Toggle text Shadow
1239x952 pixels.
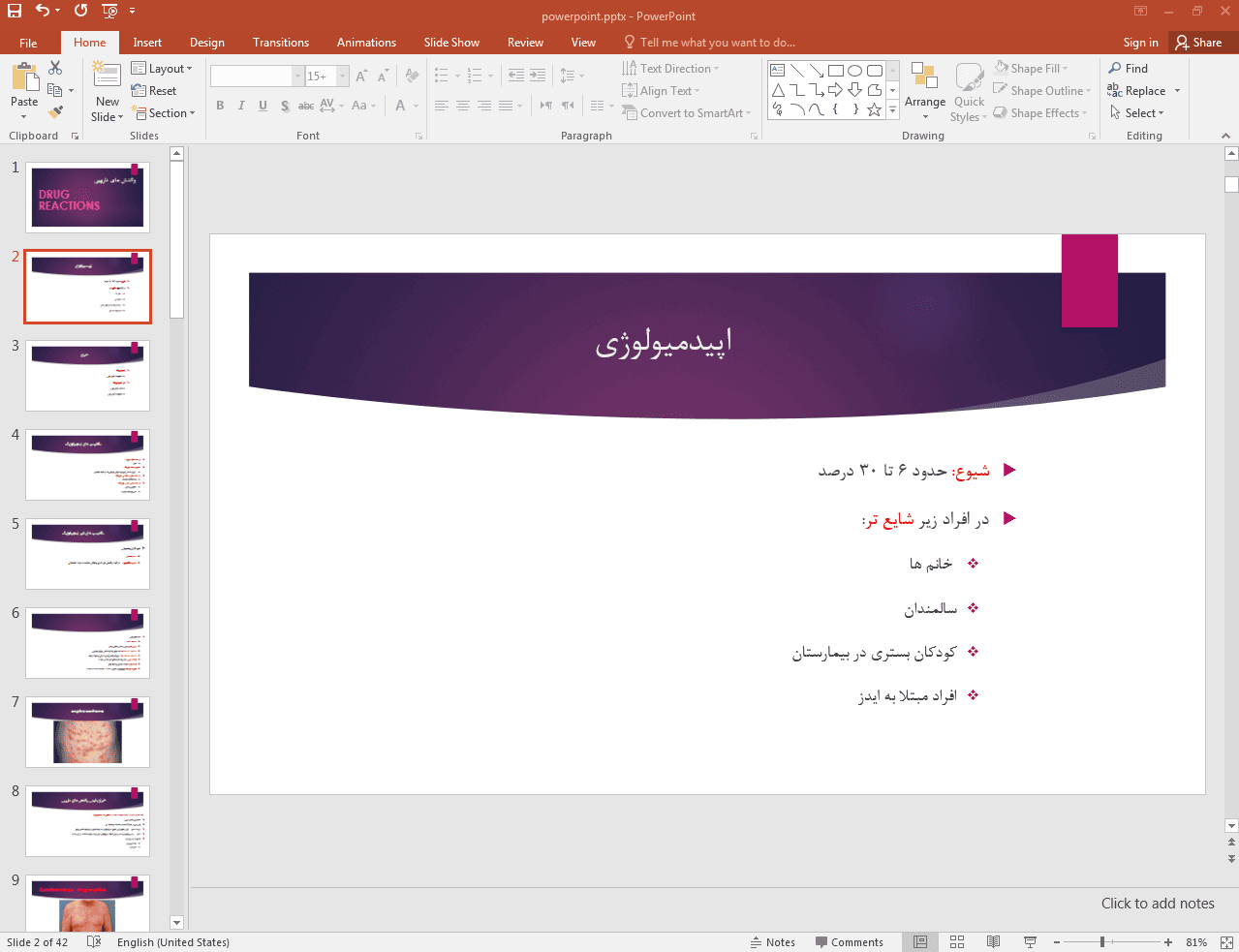(x=284, y=106)
